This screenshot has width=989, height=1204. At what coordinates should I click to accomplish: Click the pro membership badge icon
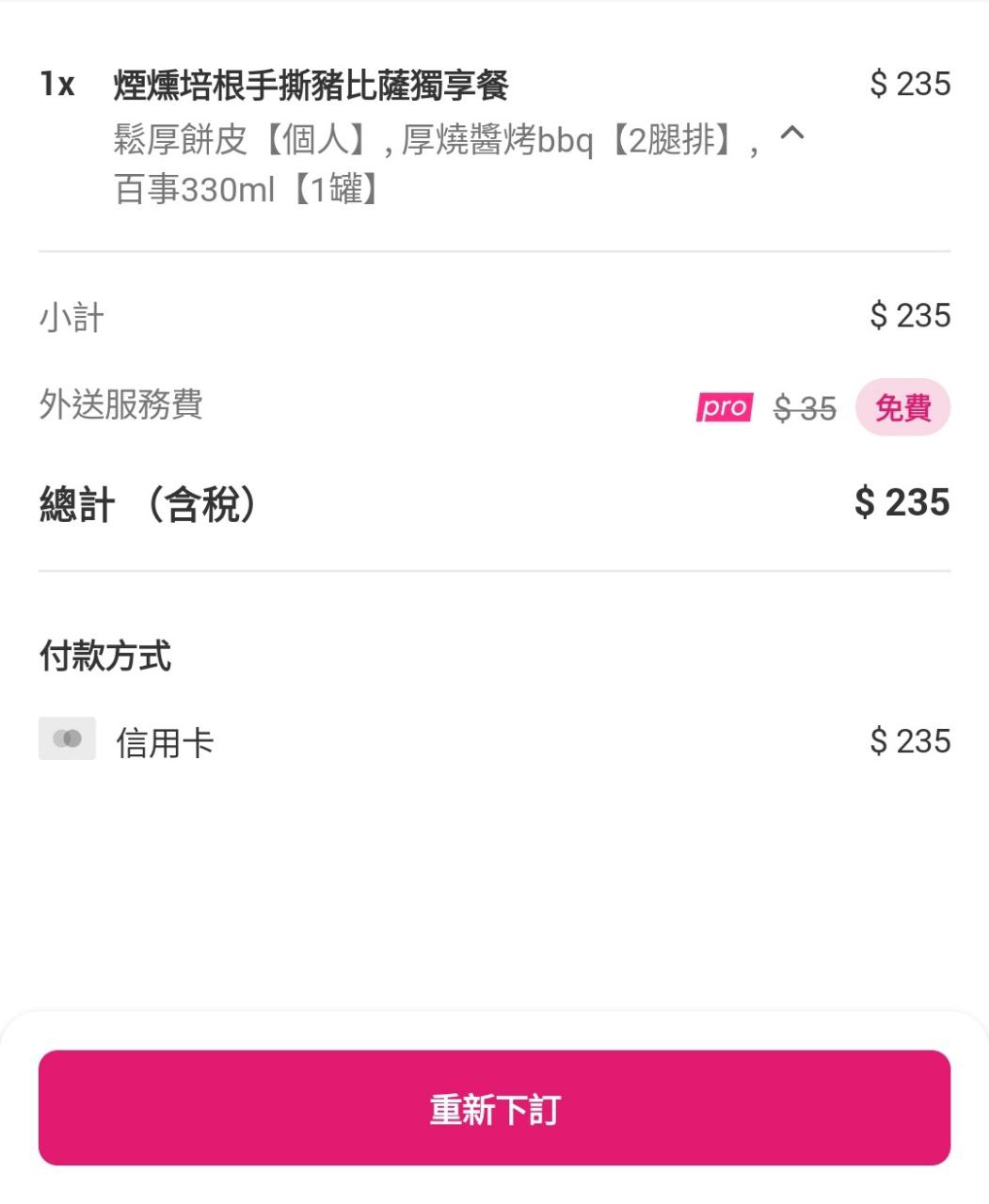(724, 407)
